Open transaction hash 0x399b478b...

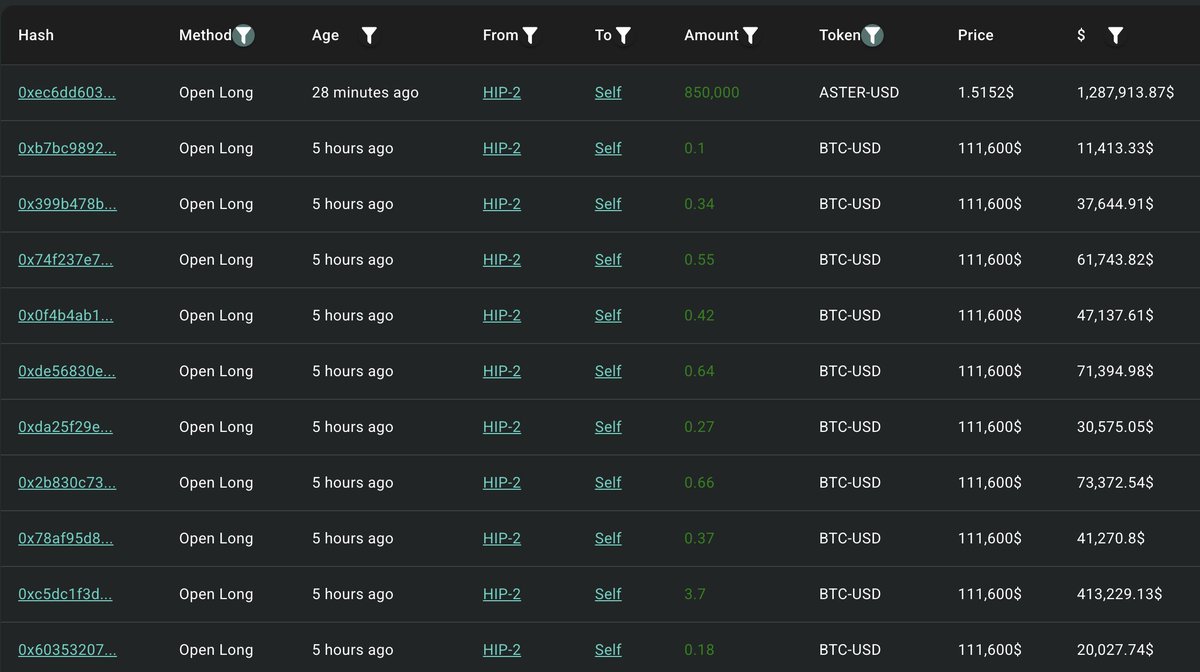(x=67, y=204)
